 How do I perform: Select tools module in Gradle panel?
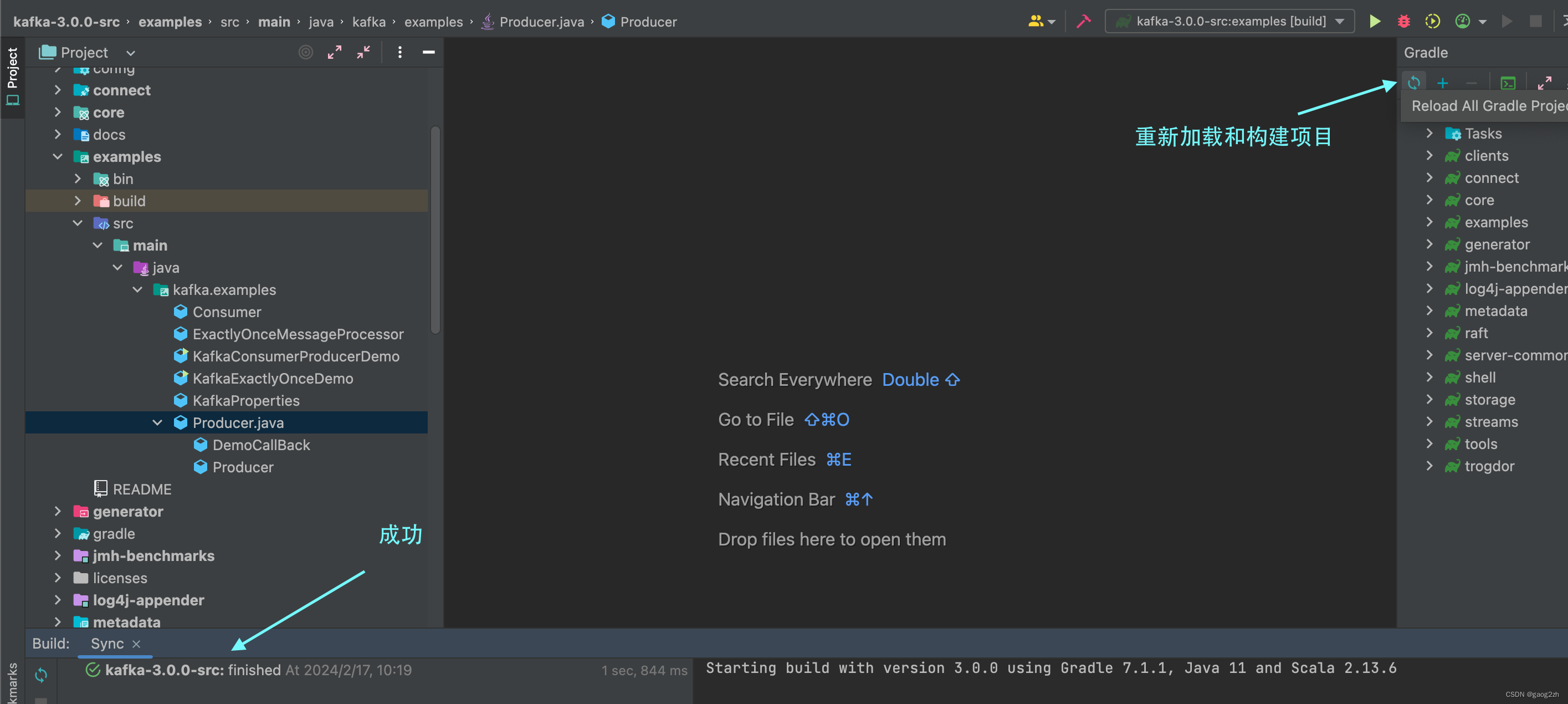point(1480,443)
